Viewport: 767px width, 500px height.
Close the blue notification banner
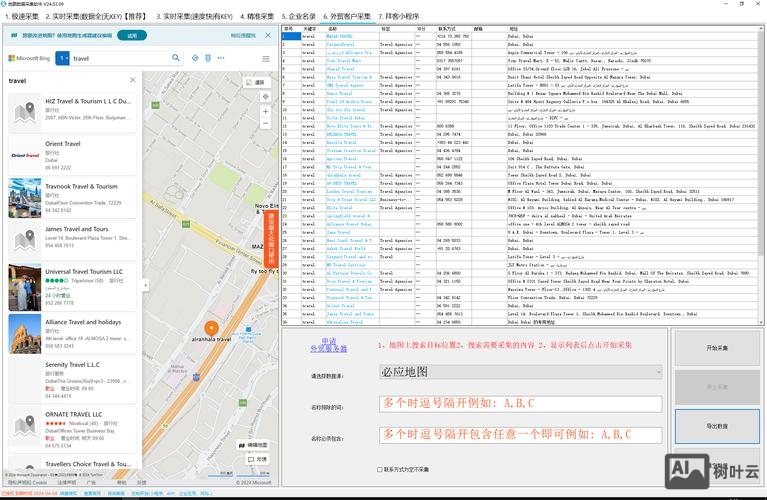pyautogui.click(x=268, y=35)
